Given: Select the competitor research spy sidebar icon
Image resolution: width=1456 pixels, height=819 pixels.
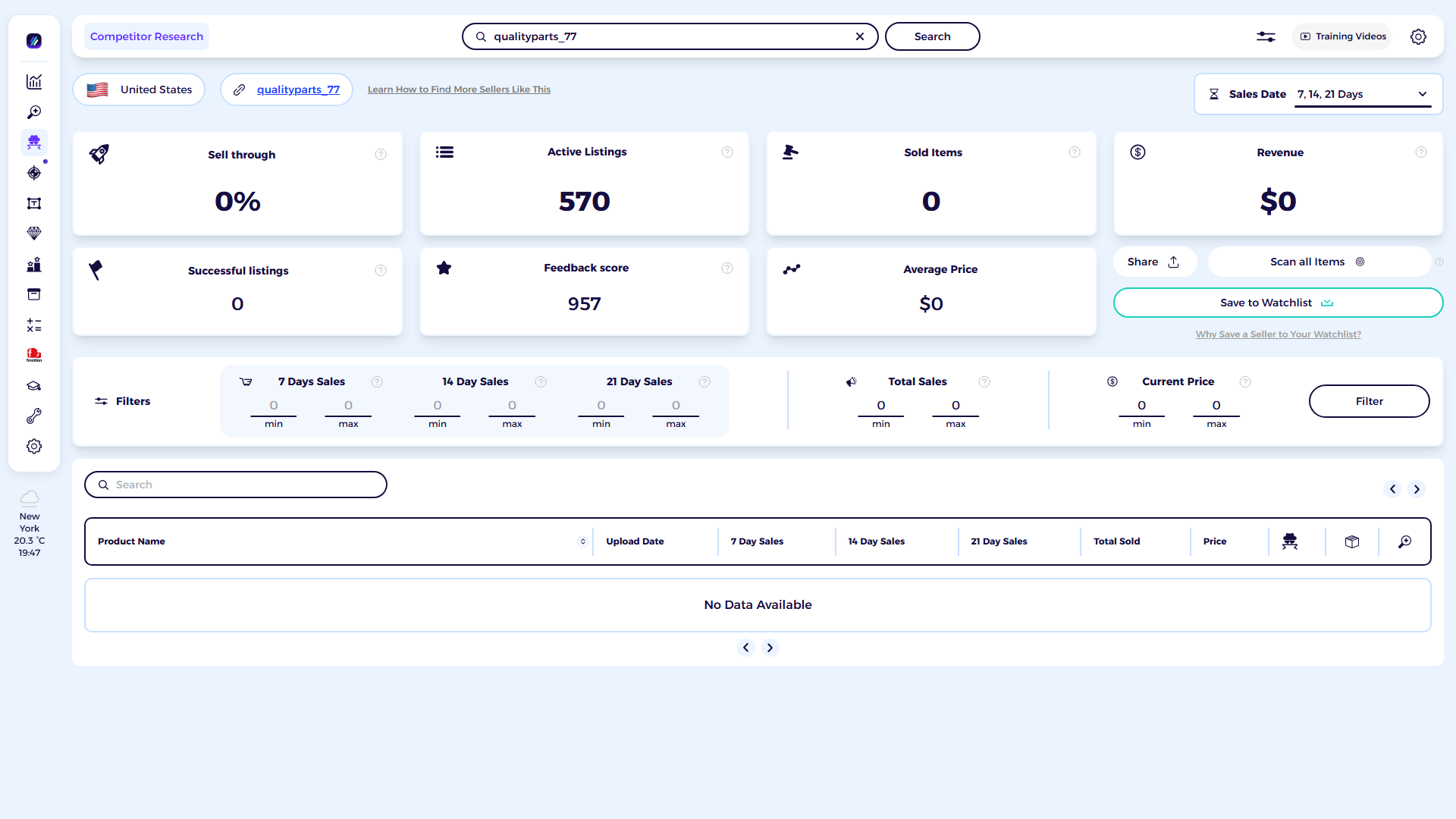Looking at the screenshot, I should (x=34, y=142).
